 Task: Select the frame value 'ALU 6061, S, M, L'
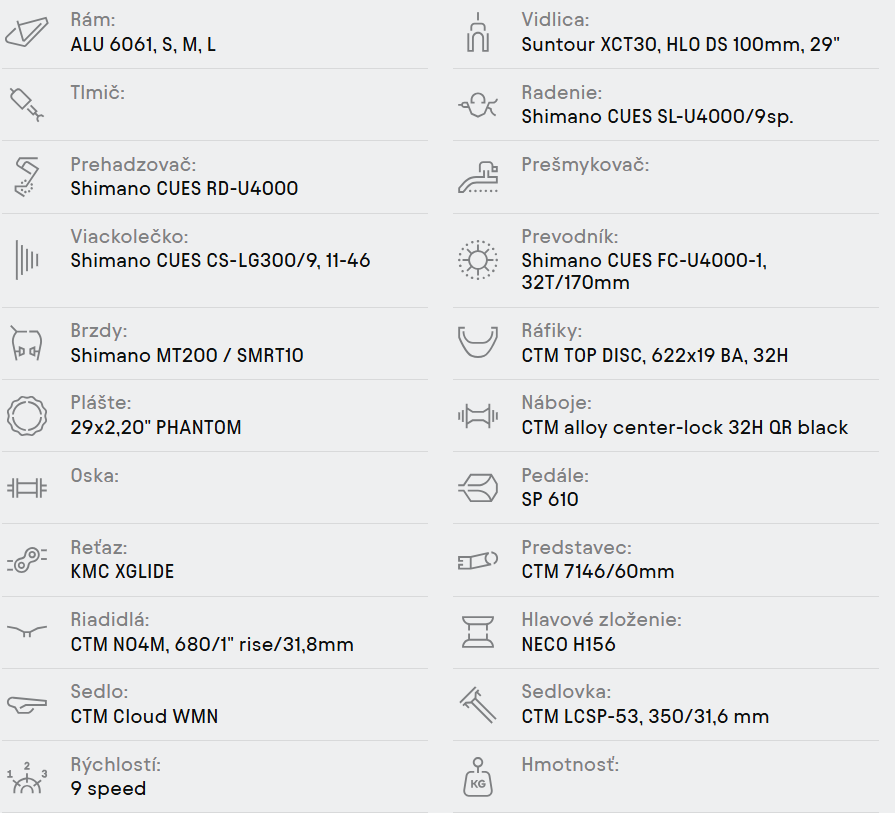click(x=143, y=45)
